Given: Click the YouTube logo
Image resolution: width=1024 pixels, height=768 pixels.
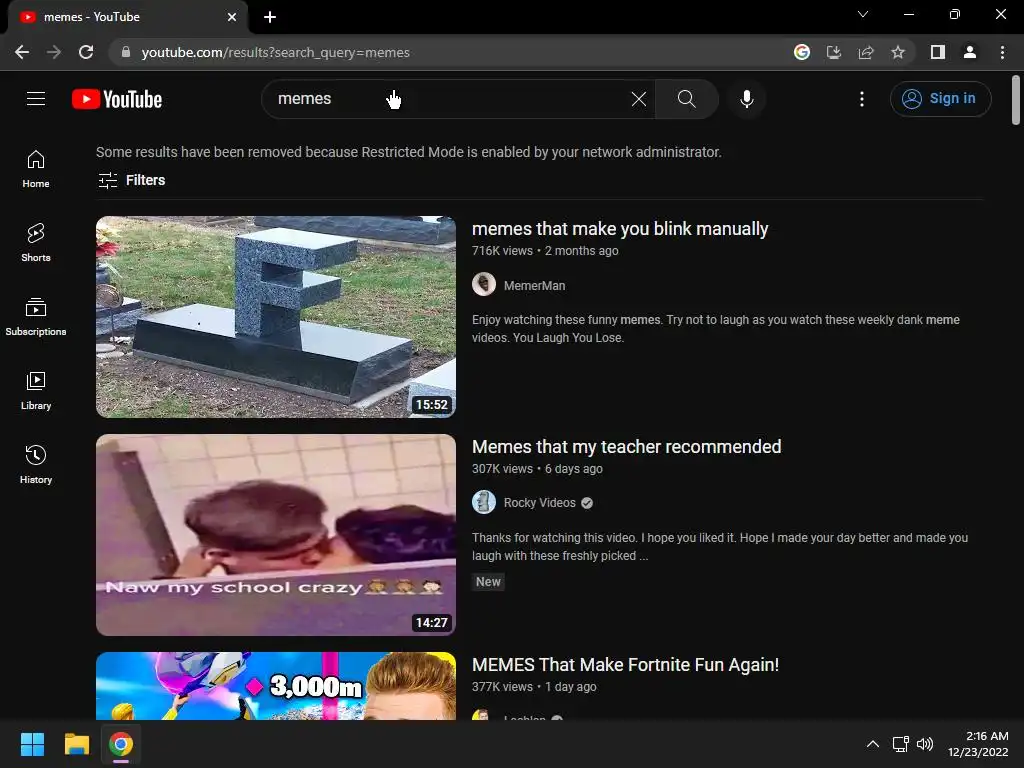Looking at the screenshot, I should coord(117,99).
